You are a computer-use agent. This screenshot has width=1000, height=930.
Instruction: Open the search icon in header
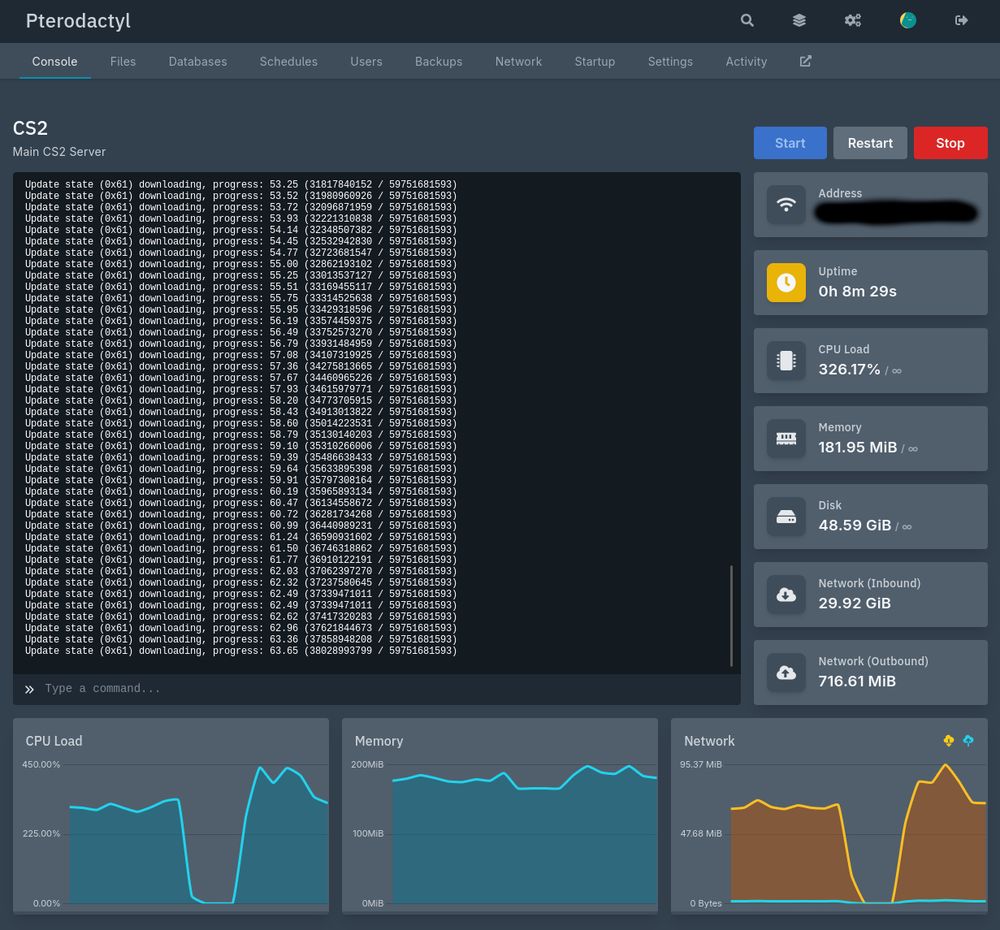[x=747, y=20]
